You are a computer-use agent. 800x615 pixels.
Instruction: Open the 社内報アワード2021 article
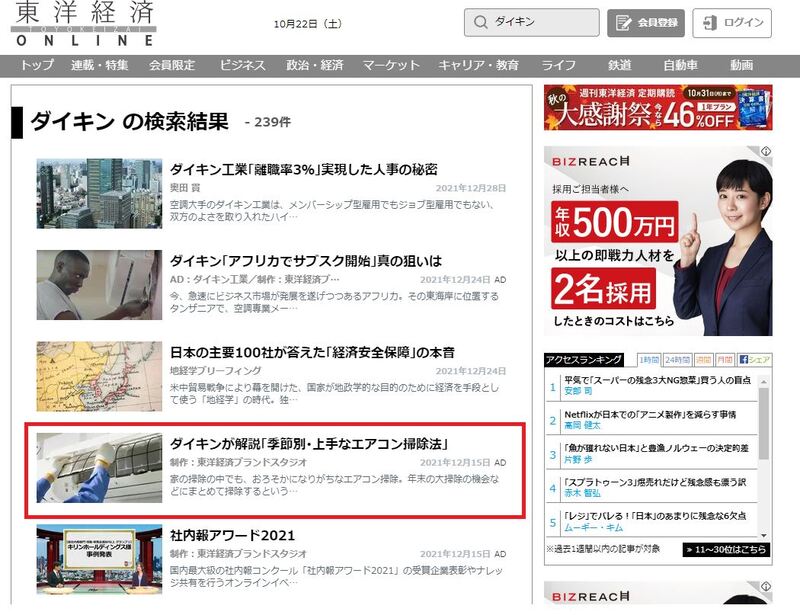coord(233,535)
